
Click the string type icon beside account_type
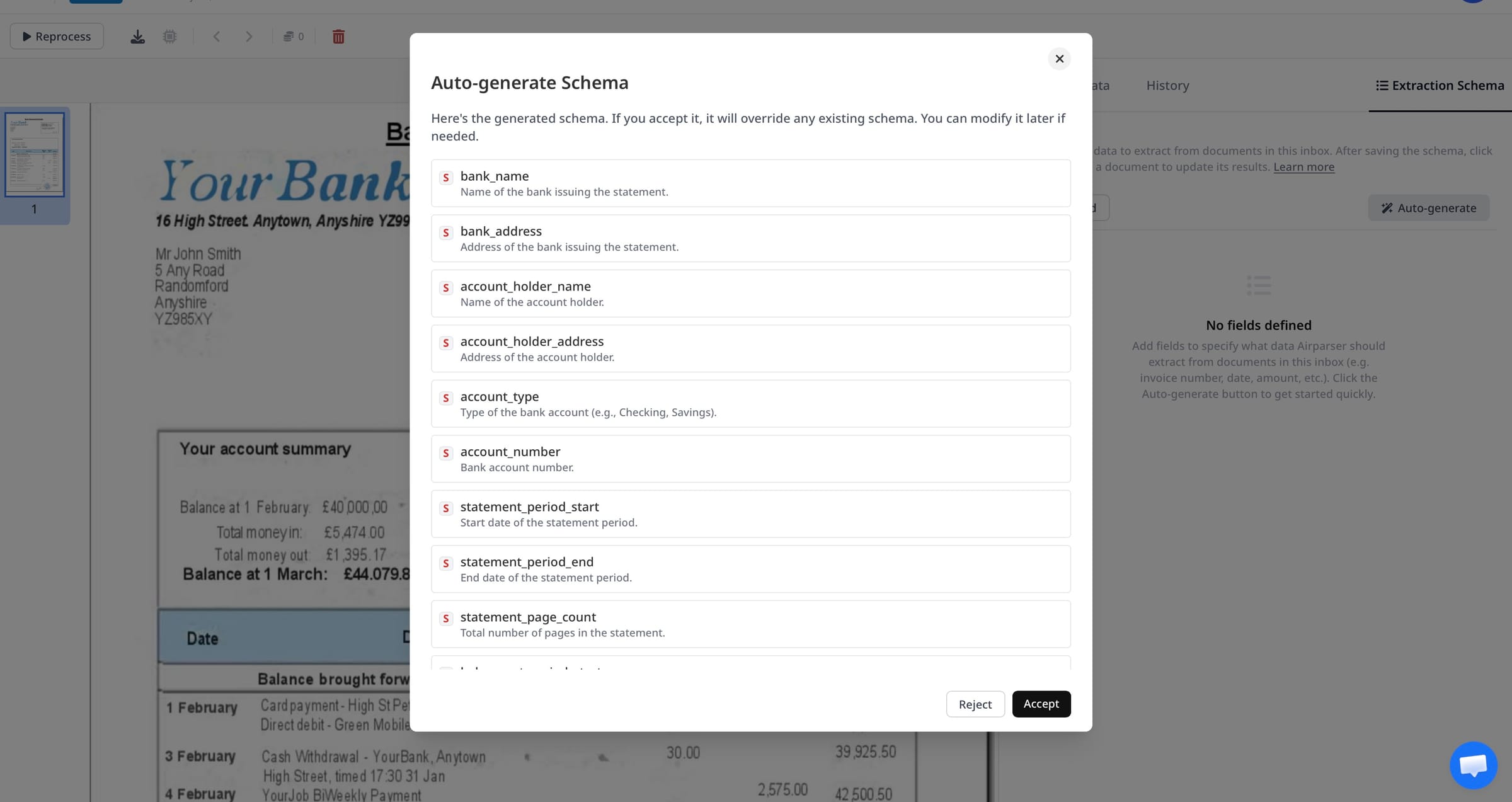coord(446,398)
